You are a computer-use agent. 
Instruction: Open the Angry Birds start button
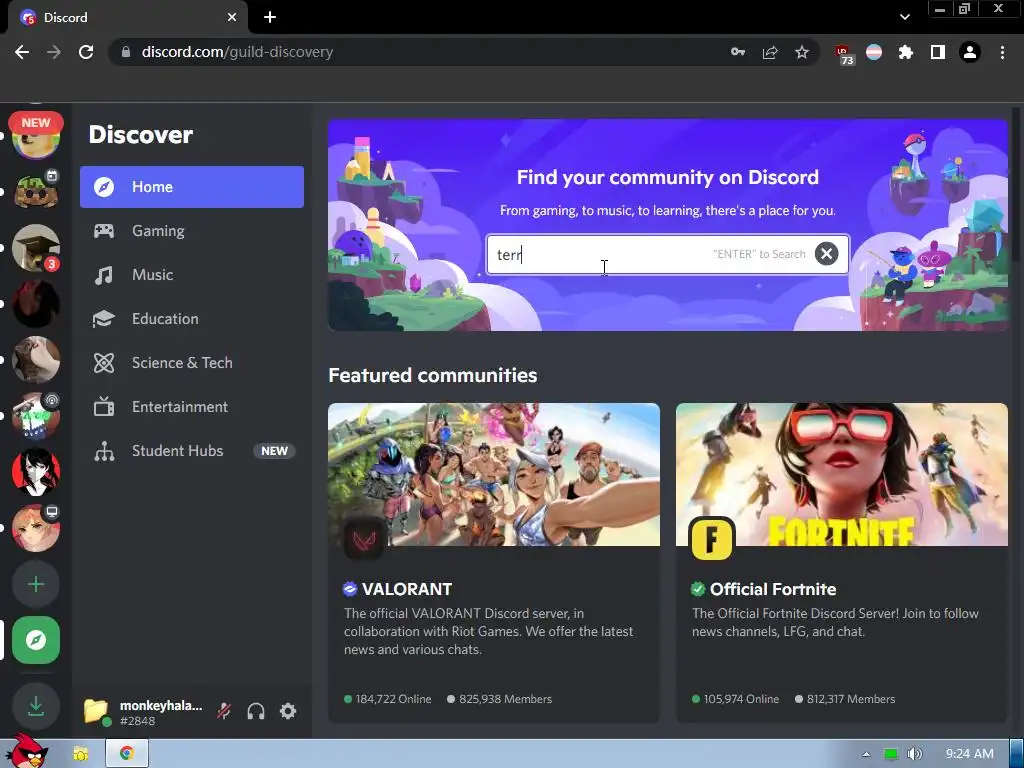coord(27,751)
